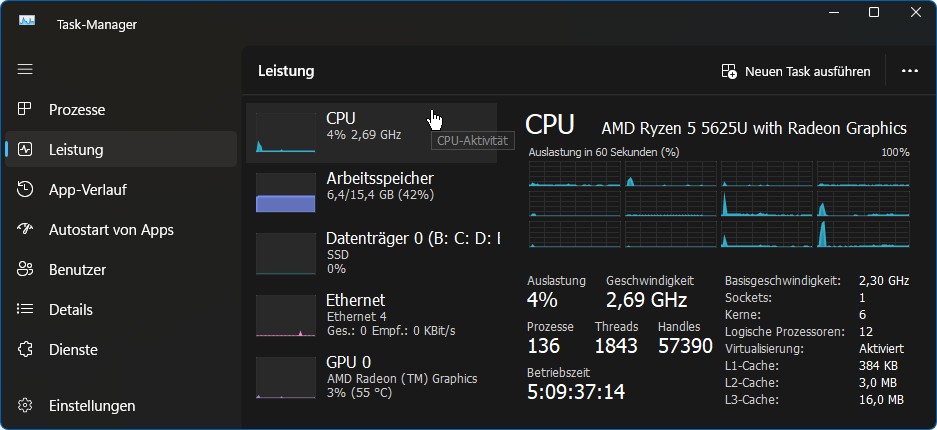Click the Ethernet mini activity graph
Image resolution: width=937 pixels, height=430 pixels.
click(286, 315)
